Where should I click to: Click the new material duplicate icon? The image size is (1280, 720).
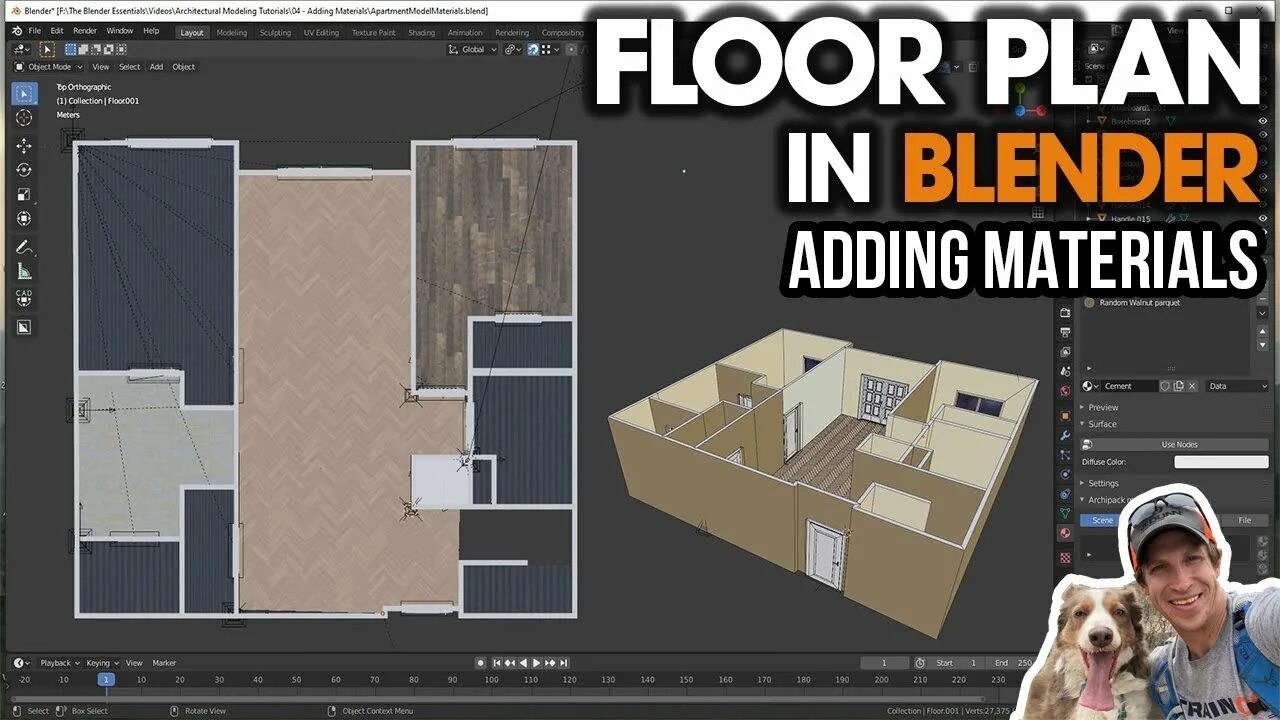[x=1178, y=386]
